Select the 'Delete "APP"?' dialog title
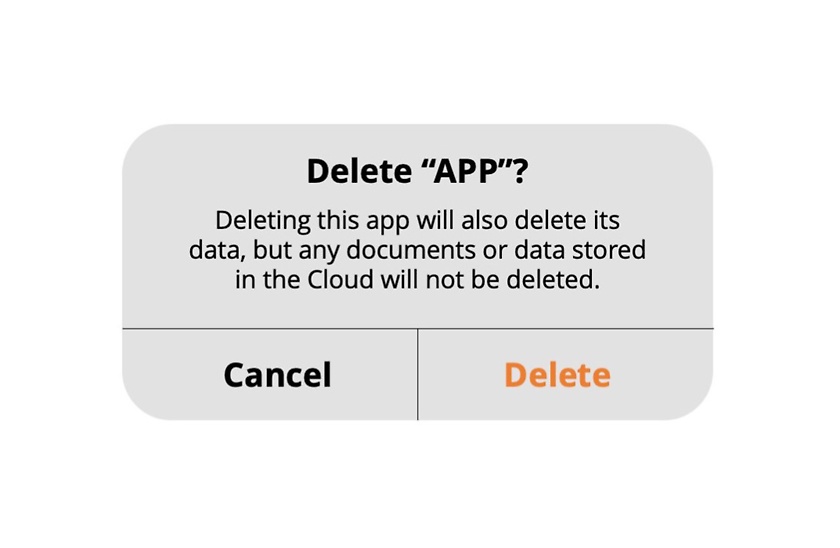 (417, 171)
